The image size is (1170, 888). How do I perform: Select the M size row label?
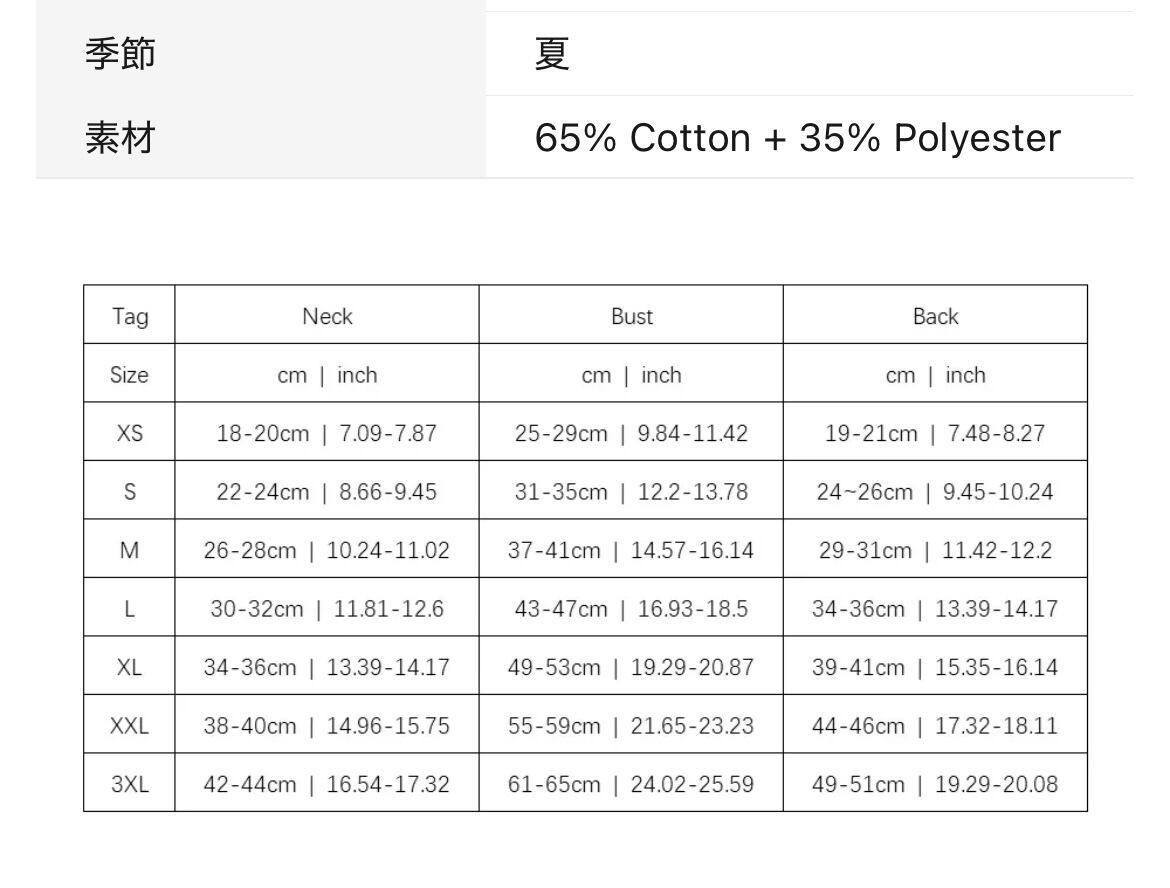129,550
